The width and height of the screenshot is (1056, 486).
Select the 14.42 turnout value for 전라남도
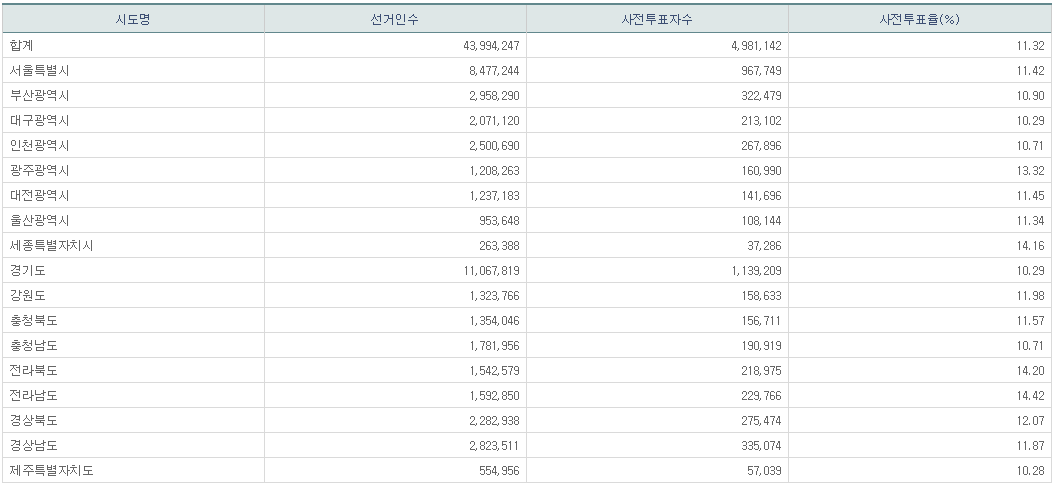1031,395
